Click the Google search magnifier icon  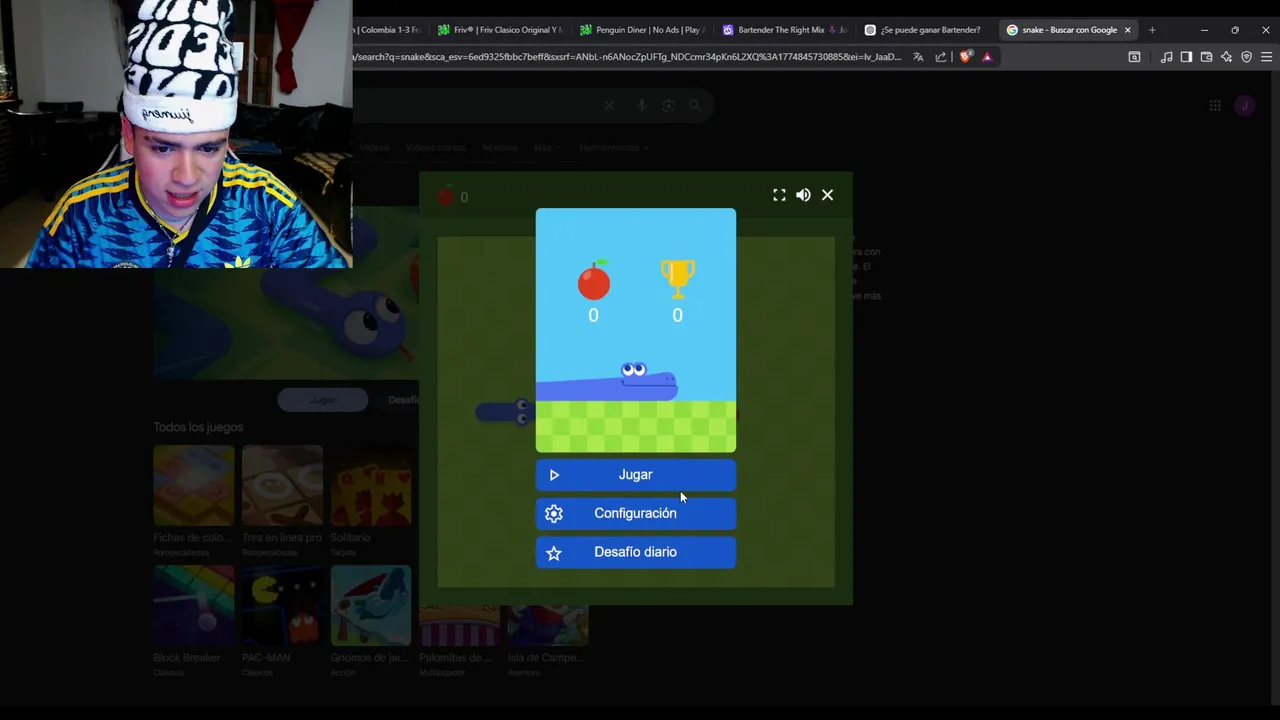pyautogui.click(x=695, y=105)
